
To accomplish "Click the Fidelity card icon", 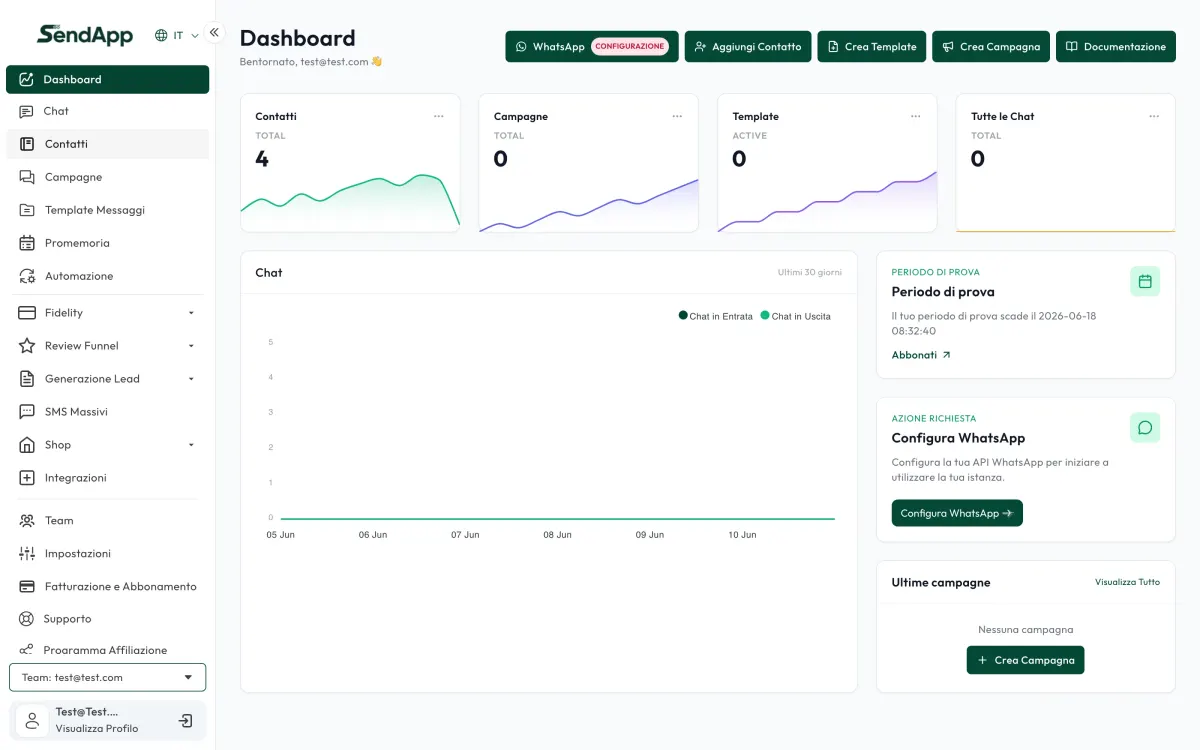I will click(x=27, y=313).
